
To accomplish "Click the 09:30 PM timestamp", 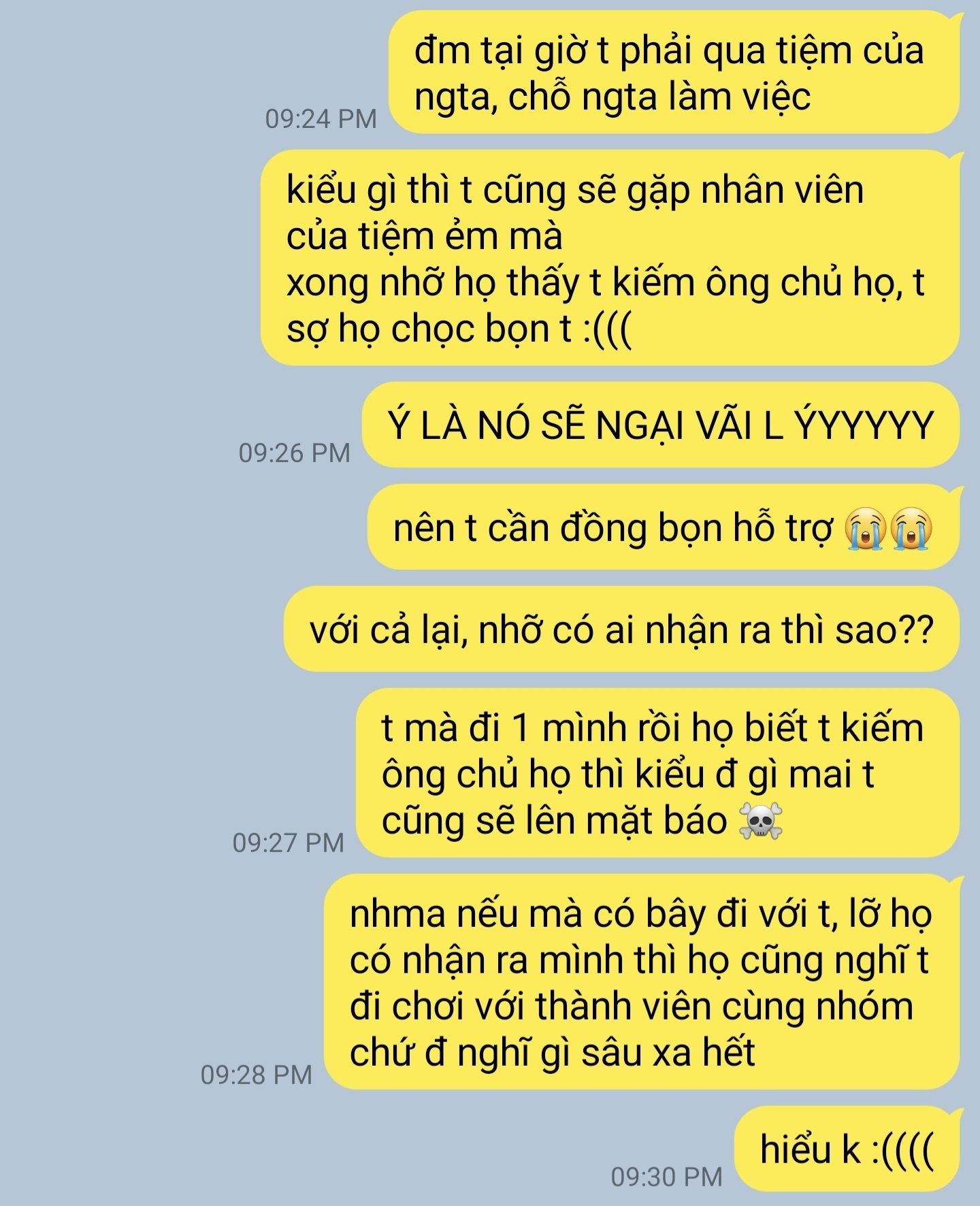I will [x=667, y=1177].
